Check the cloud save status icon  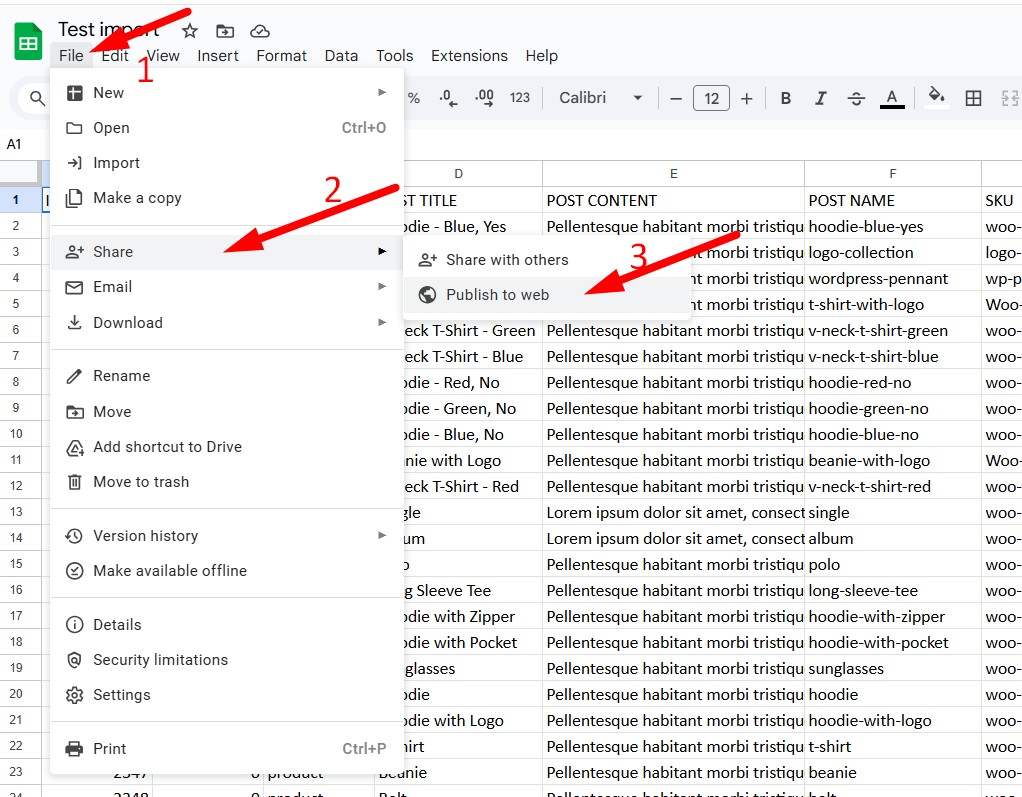coord(260,31)
